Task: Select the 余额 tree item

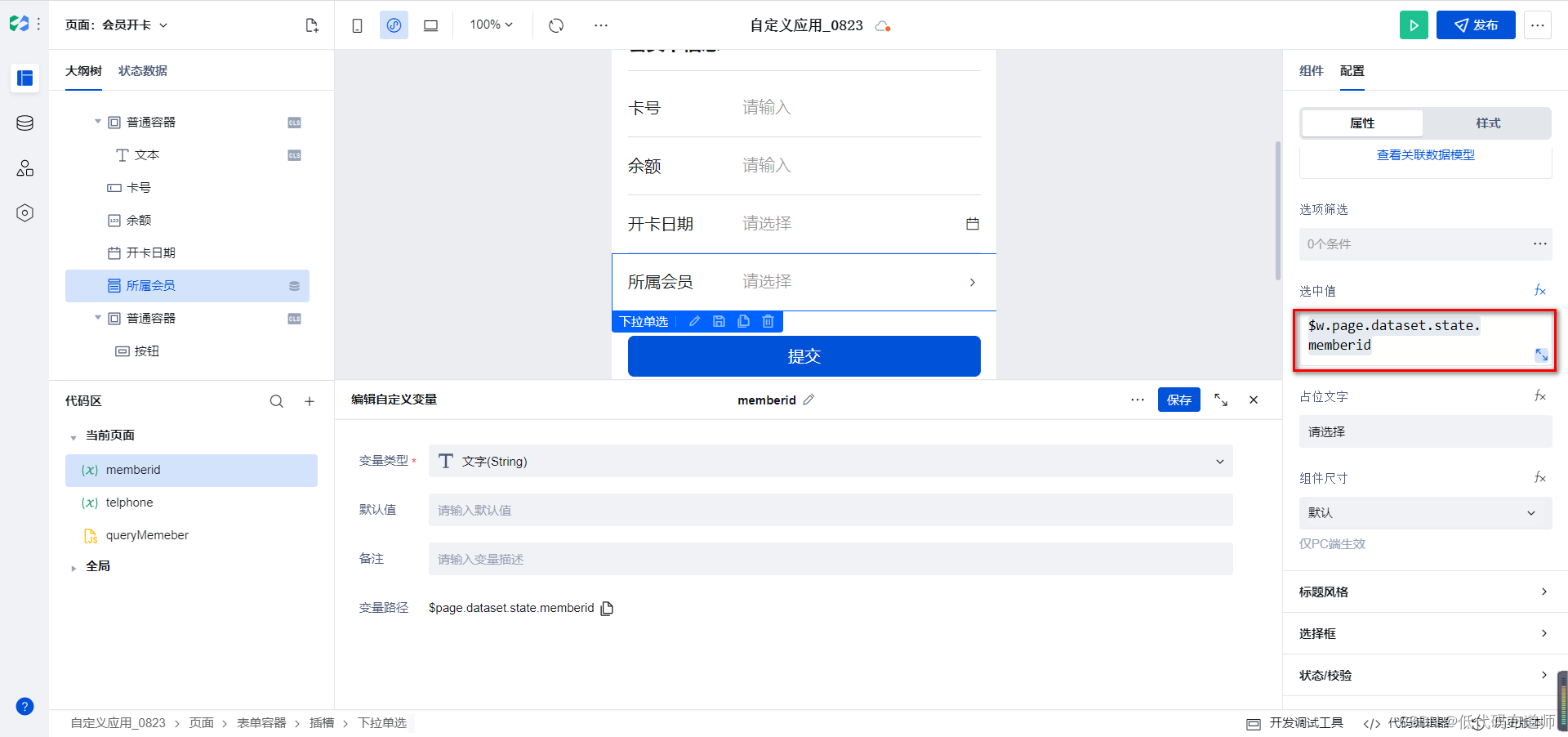Action: pyautogui.click(x=139, y=221)
